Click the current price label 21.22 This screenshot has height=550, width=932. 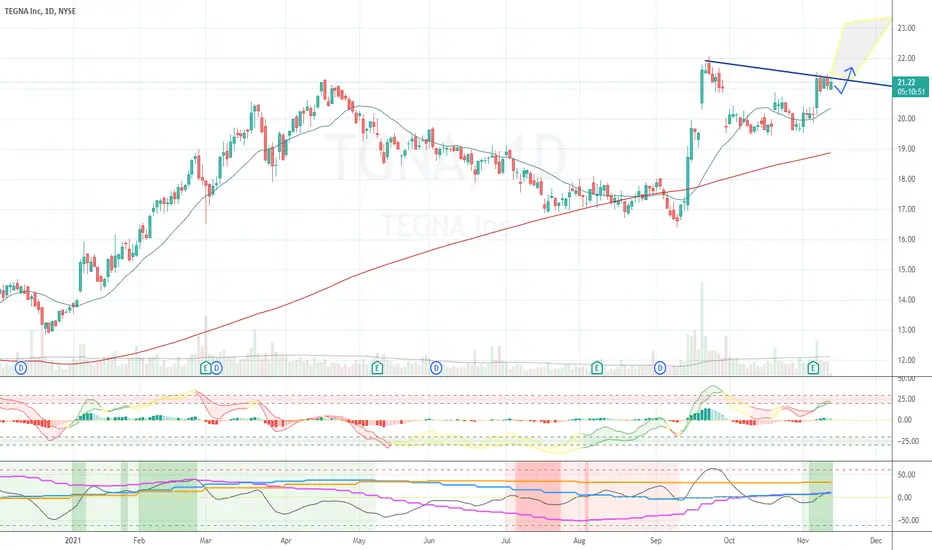906,83
